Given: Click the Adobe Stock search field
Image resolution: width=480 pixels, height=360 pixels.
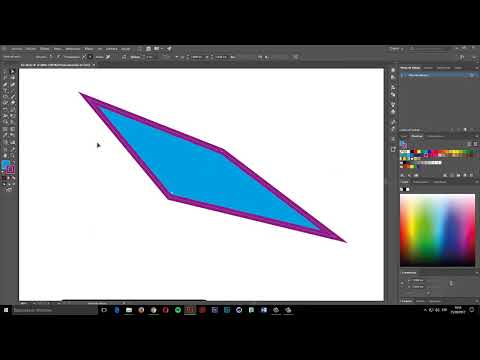Looking at the screenshot, I should [430, 49].
